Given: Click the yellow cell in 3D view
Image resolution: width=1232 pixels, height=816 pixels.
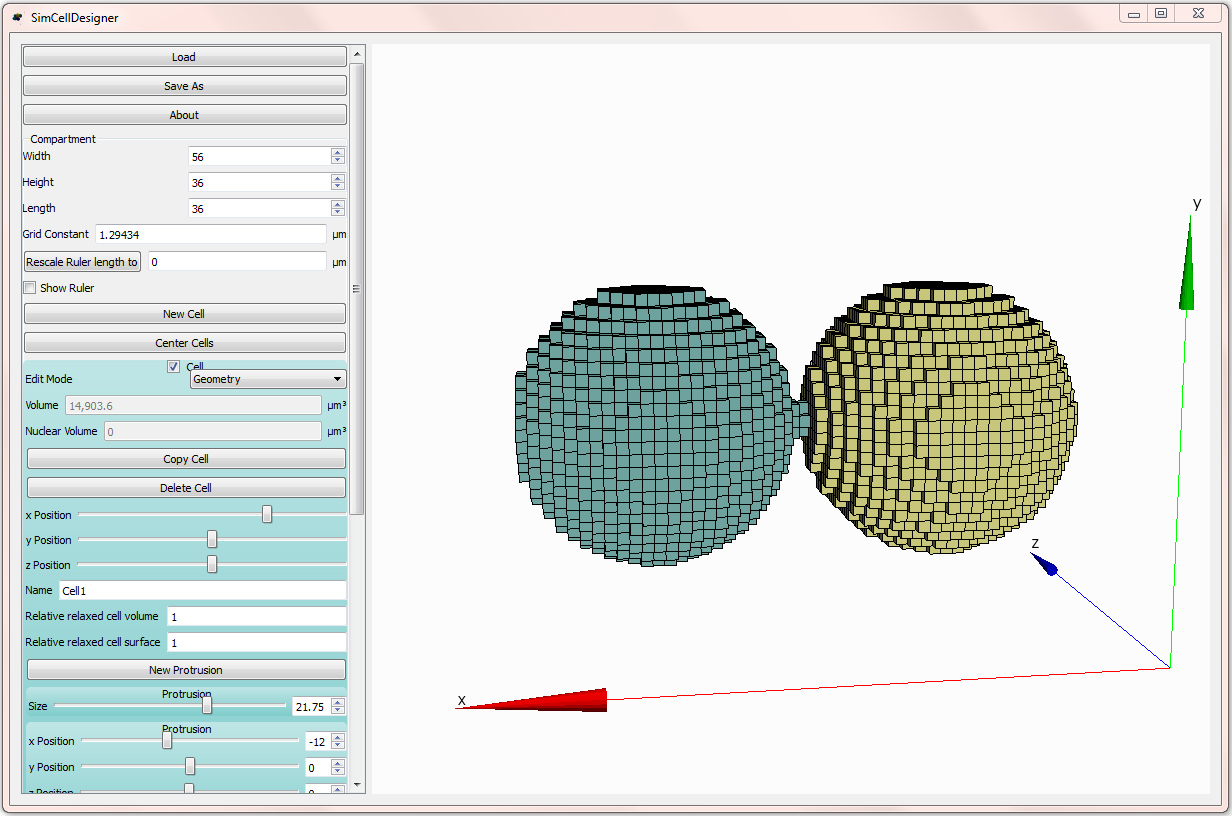Looking at the screenshot, I should point(940,418).
